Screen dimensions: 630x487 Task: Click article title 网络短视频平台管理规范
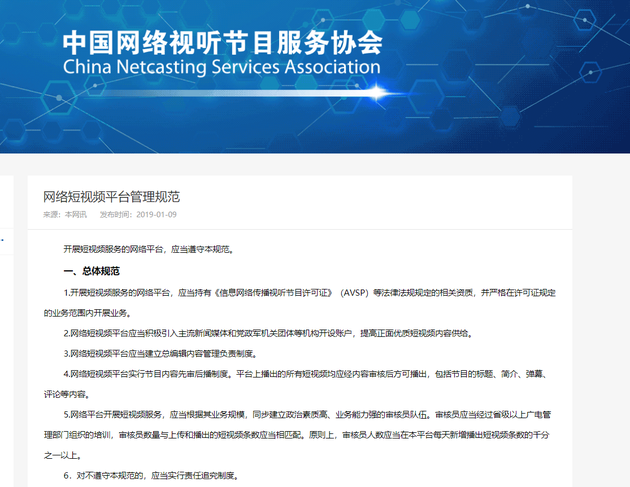[112, 197]
